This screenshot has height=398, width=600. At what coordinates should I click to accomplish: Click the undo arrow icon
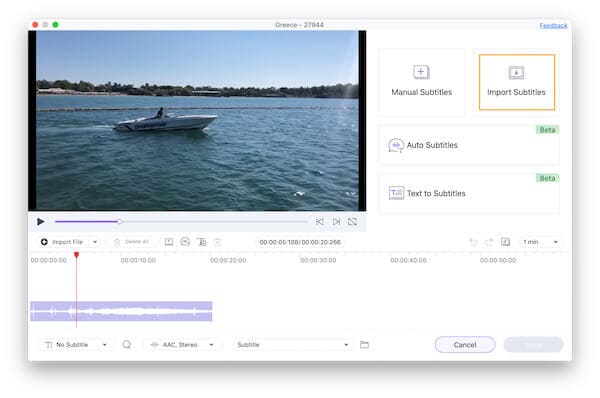473,242
